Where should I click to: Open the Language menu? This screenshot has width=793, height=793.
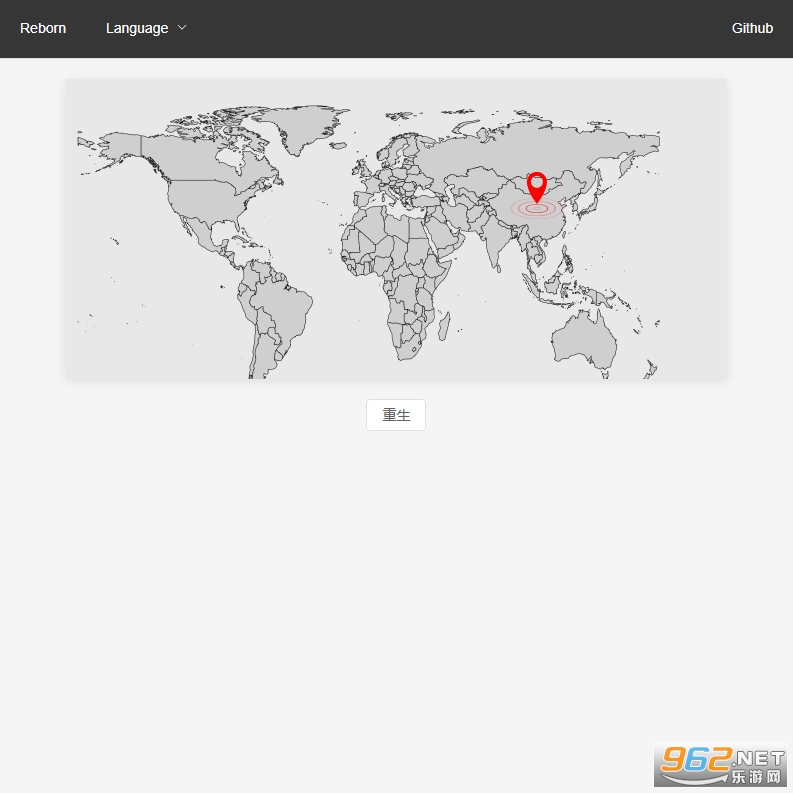(x=137, y=28)
